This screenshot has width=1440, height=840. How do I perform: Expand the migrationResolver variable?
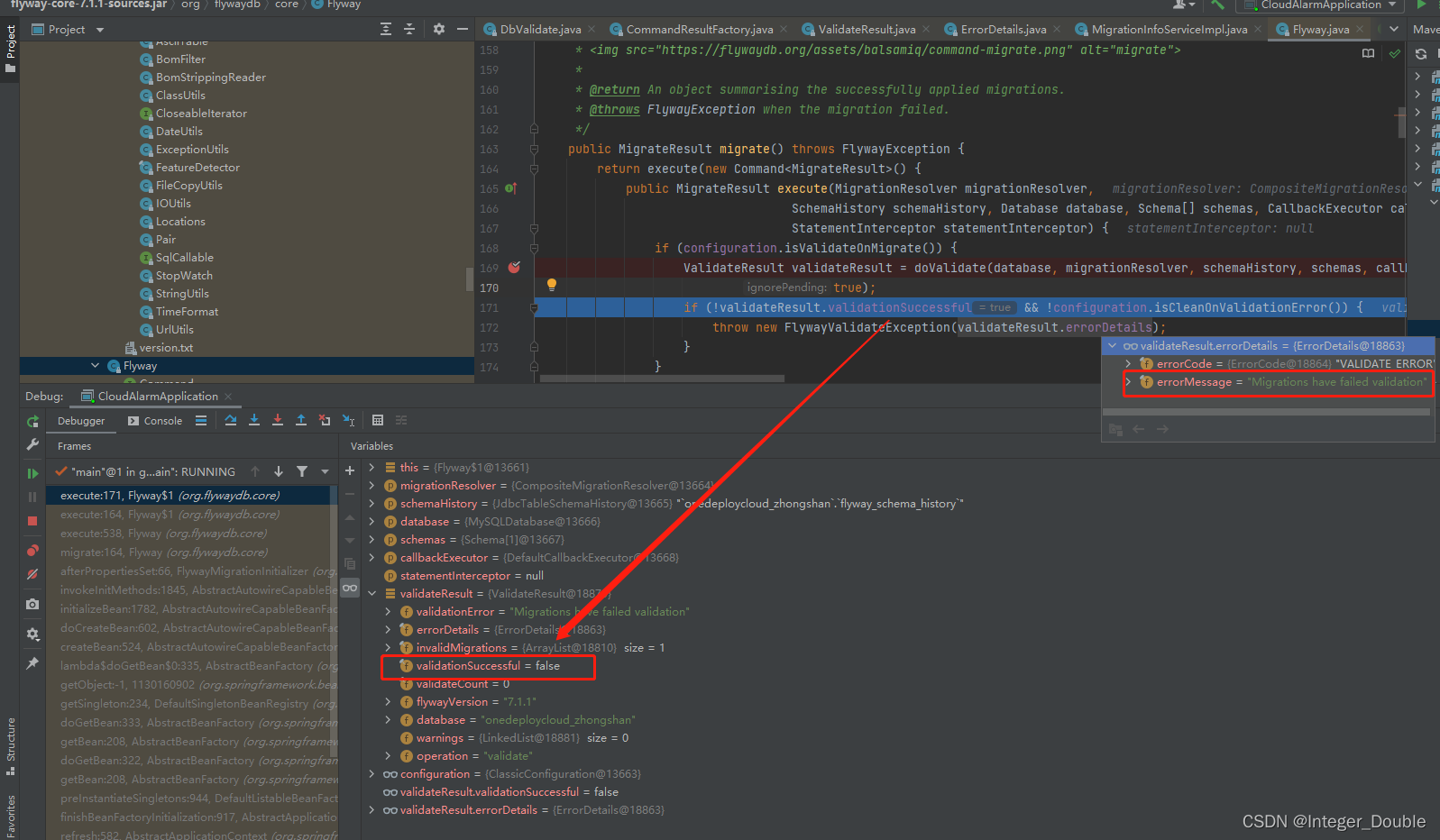click(371, 485)
